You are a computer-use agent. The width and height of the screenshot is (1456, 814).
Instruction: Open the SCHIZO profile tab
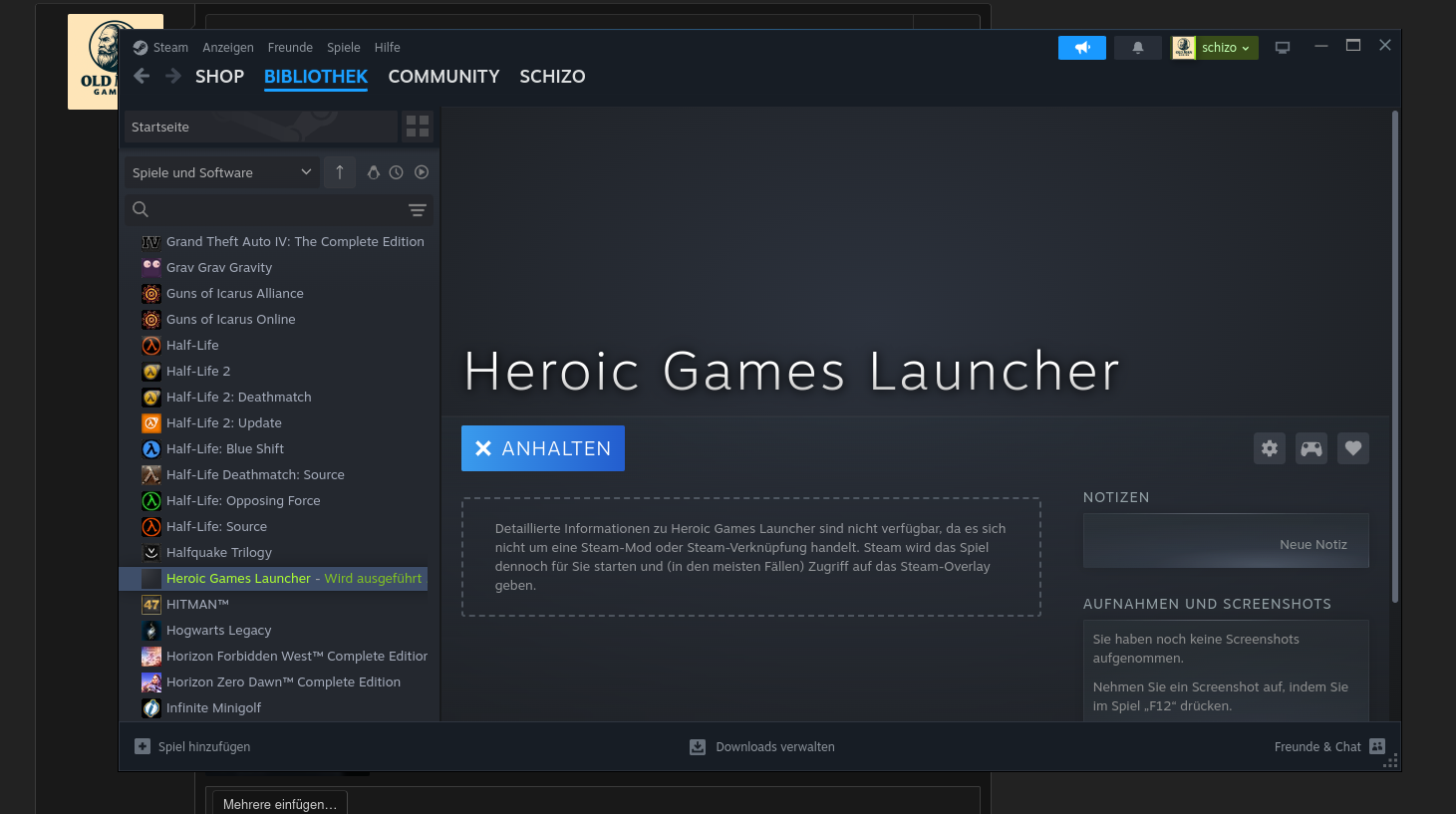click(552, 77)
